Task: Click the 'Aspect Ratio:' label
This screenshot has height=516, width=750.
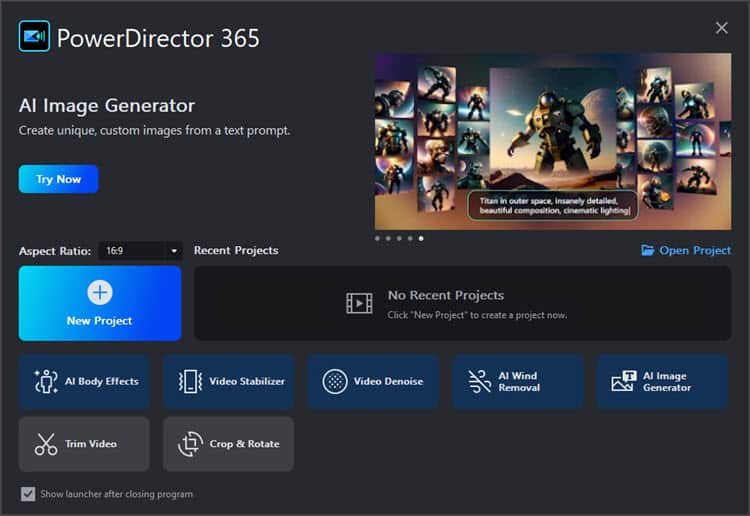Action: click(x=55, y=251)
